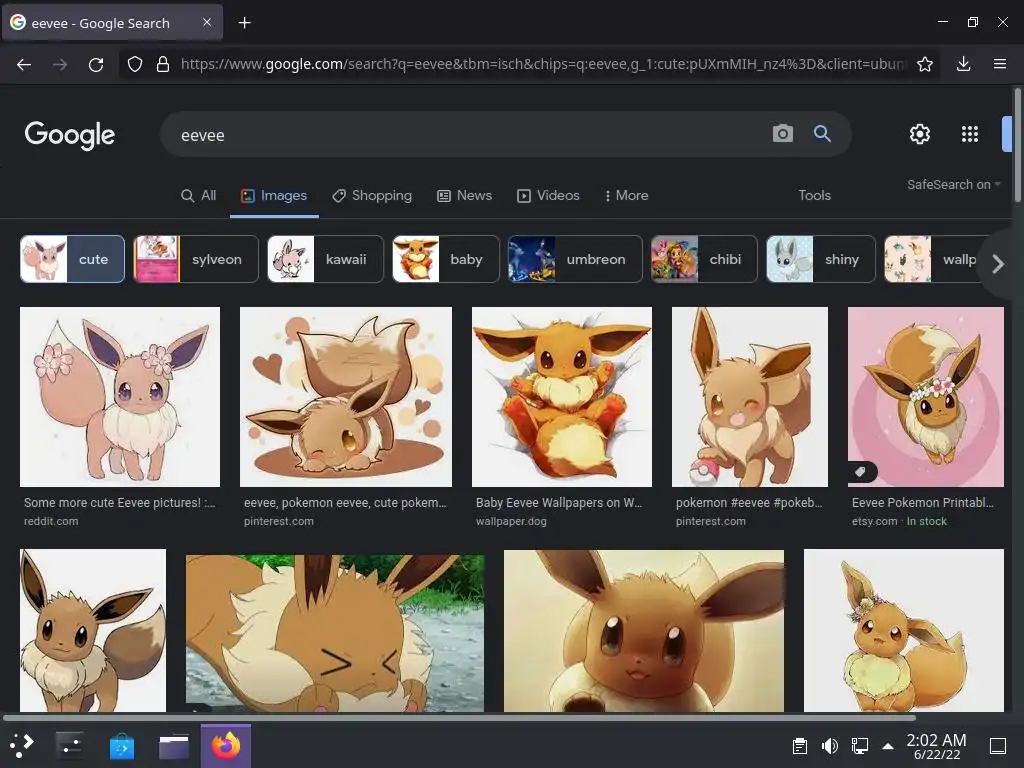
Task: Open 'Eevee Pokemon Printabl...' etsy link
Action: click(x=923, y=503)
